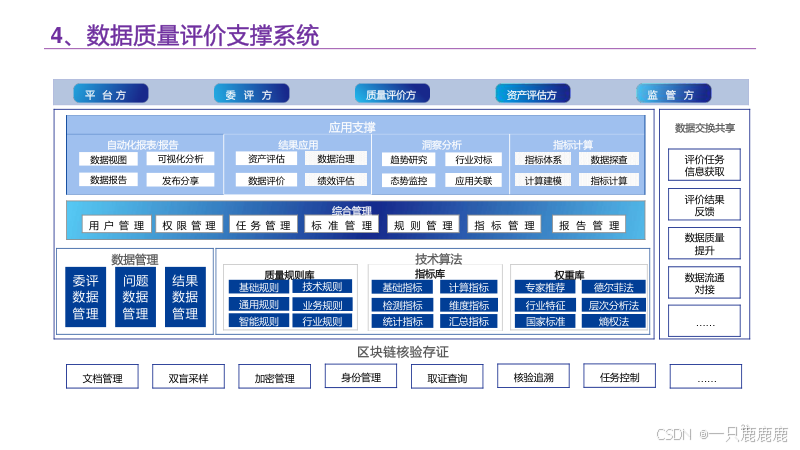Click the 发布分享 box
Image resolution: width=800 pixels, height=450 pixels.
(180, 180)
